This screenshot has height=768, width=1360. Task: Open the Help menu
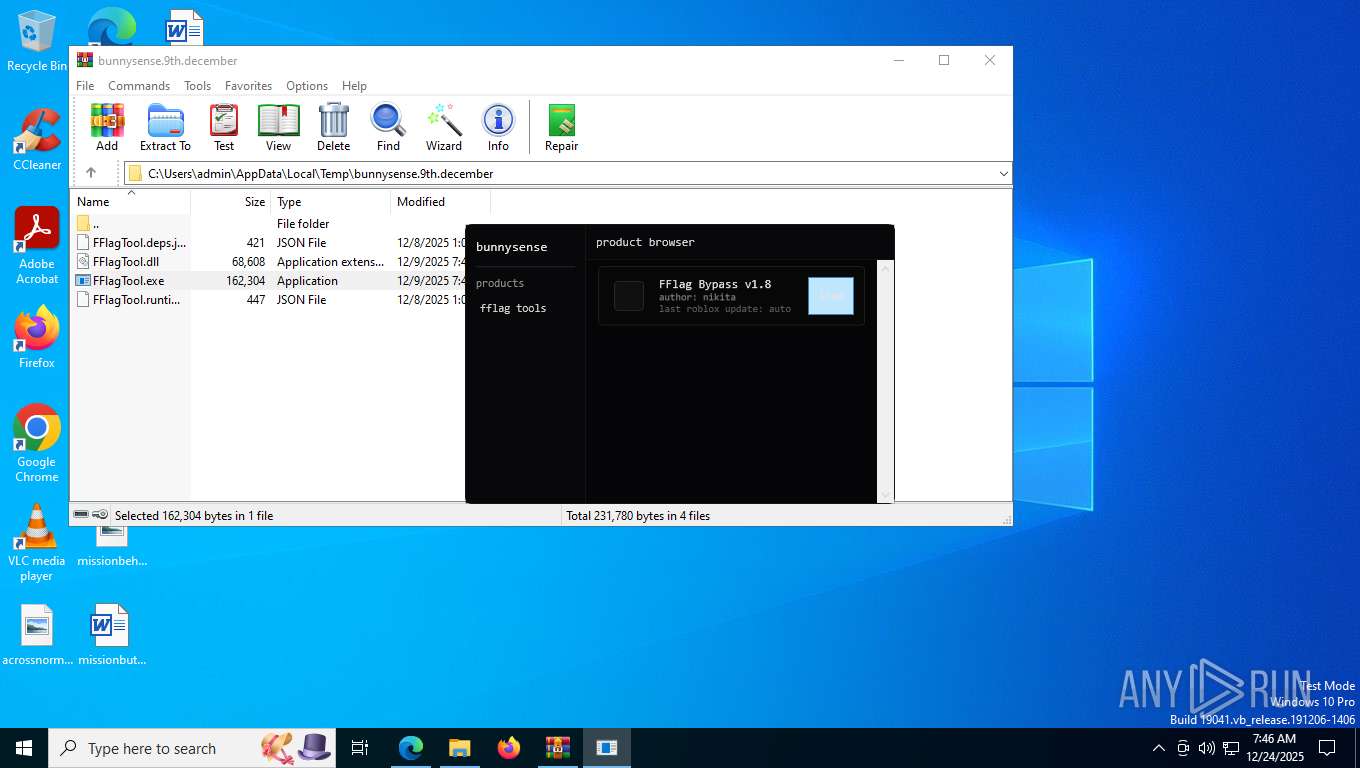pyautogui.click(x=354, y=86)
